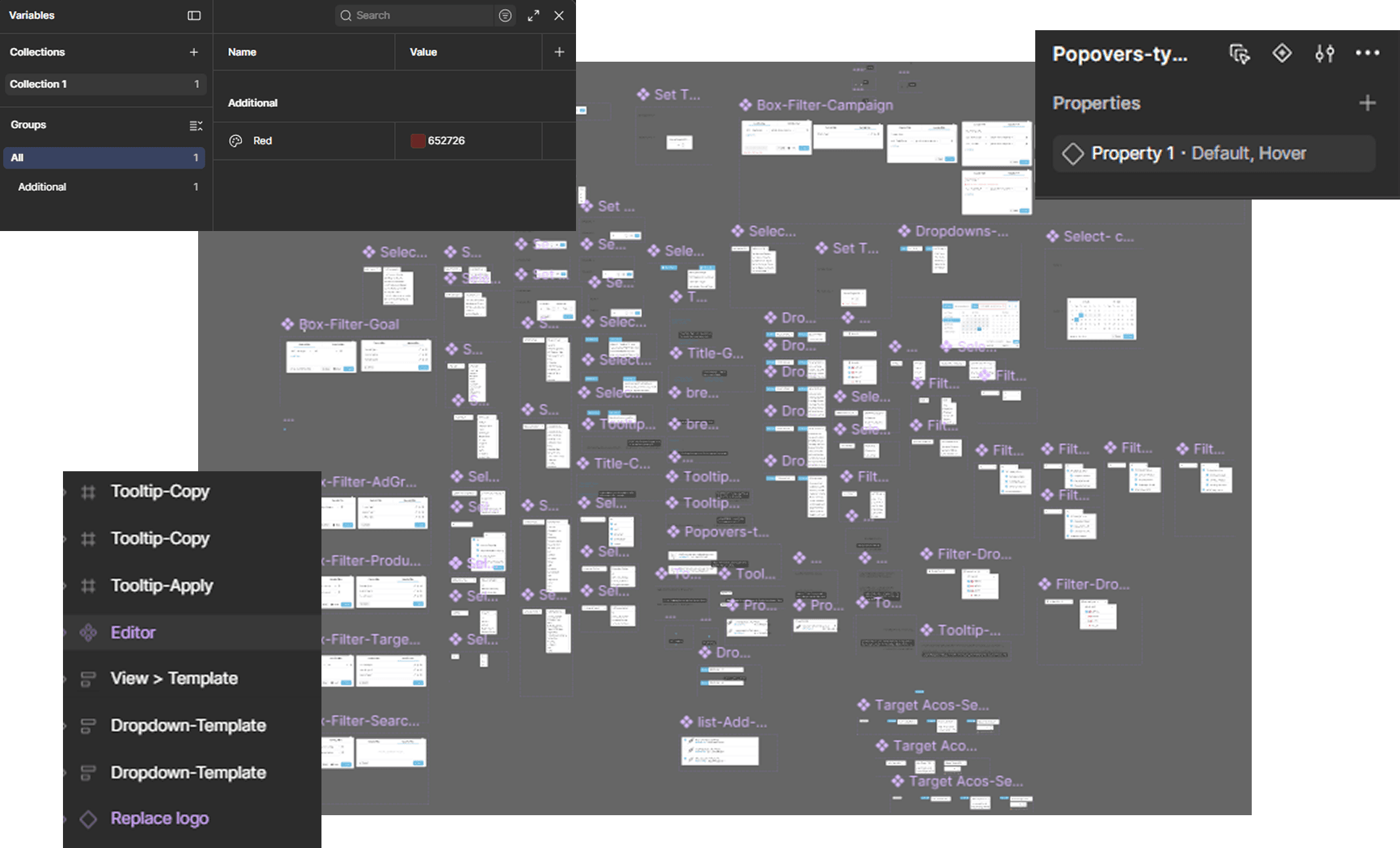Open filter options icon beside Search
Image resolution: width=1400 pixels, height=848 pixels.
[x=505, y=15]
